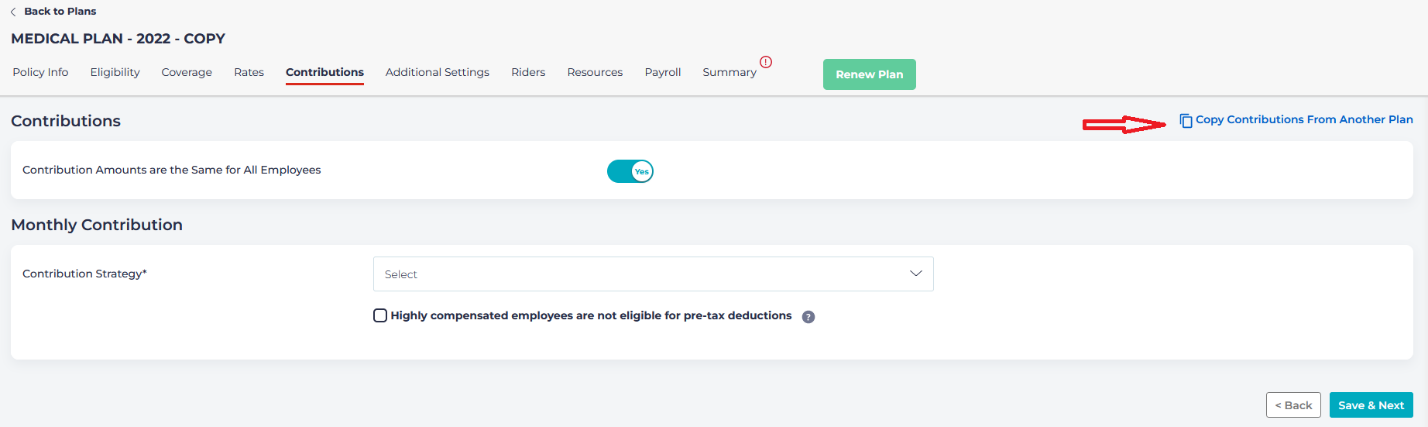Screen dimensions: 1428x427
Task: Select the Rates tab
Action: point(249,72)
